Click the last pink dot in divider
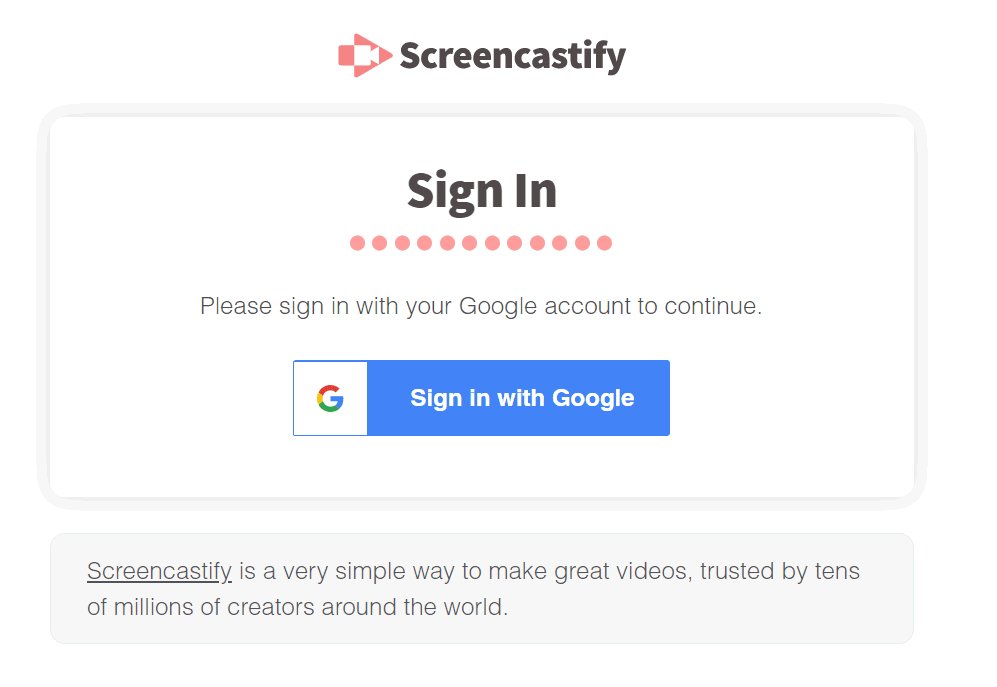The width and height of the screenshot is (997, 687). tap(605, 243)
